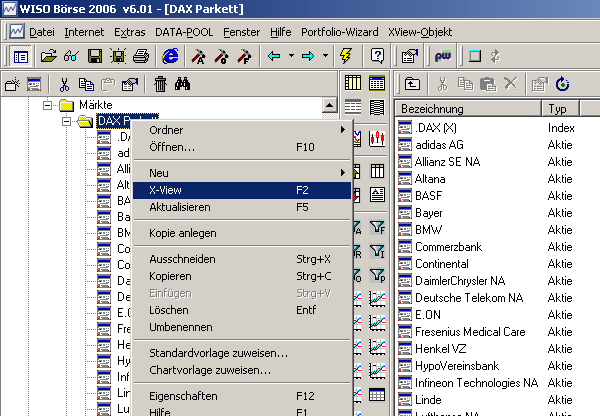Screen dimensions: 600x416
Task: Click the trash can delete icon
Action: point(160,84)
